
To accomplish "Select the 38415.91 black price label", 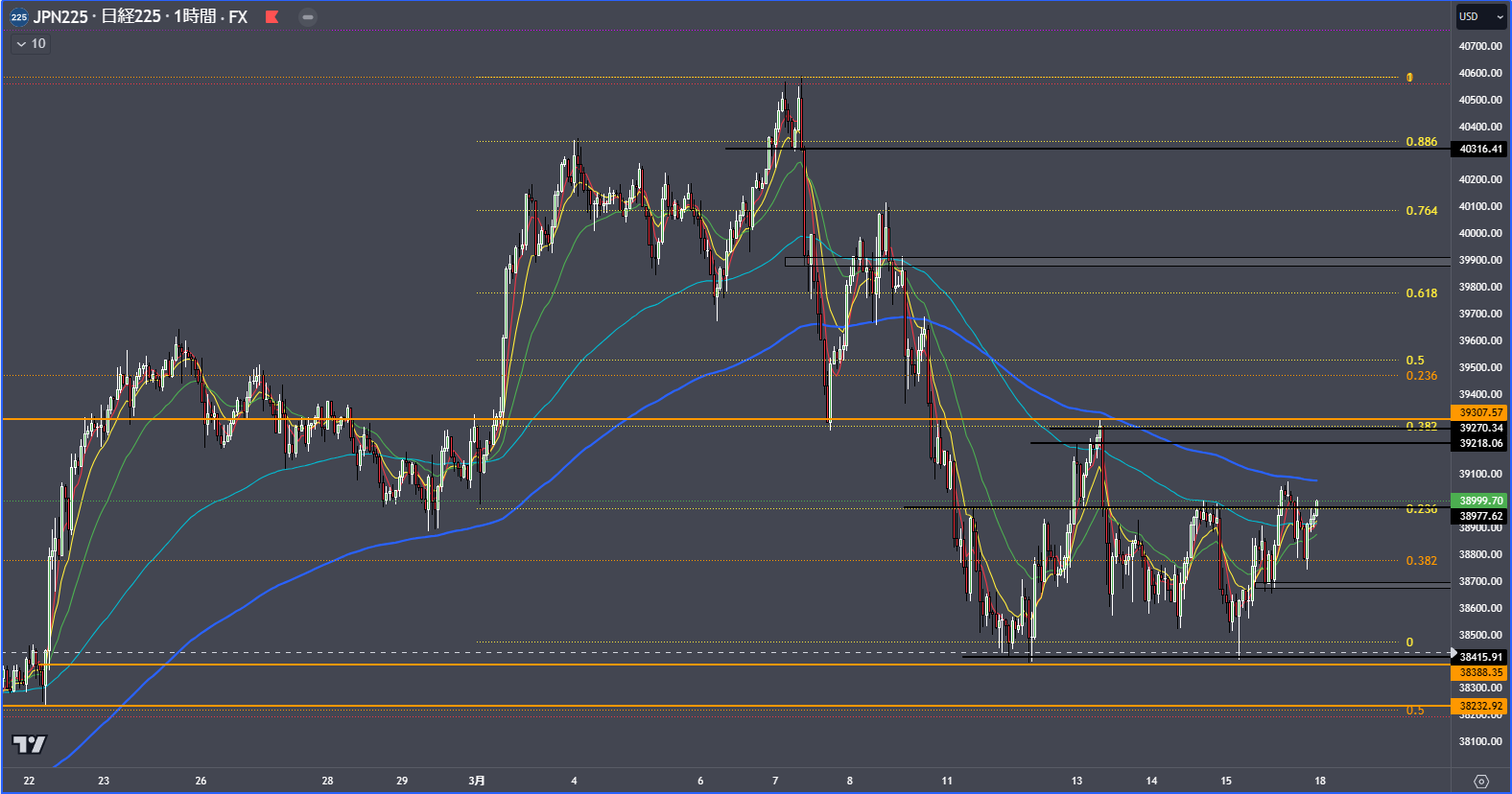I will [x=1480, y=657].
